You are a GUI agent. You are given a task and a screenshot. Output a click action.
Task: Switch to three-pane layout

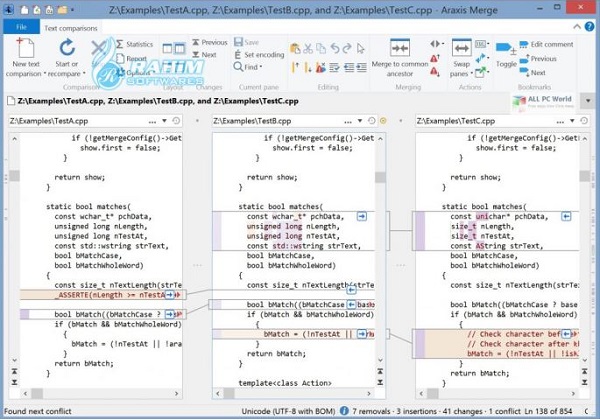(179, 48)
